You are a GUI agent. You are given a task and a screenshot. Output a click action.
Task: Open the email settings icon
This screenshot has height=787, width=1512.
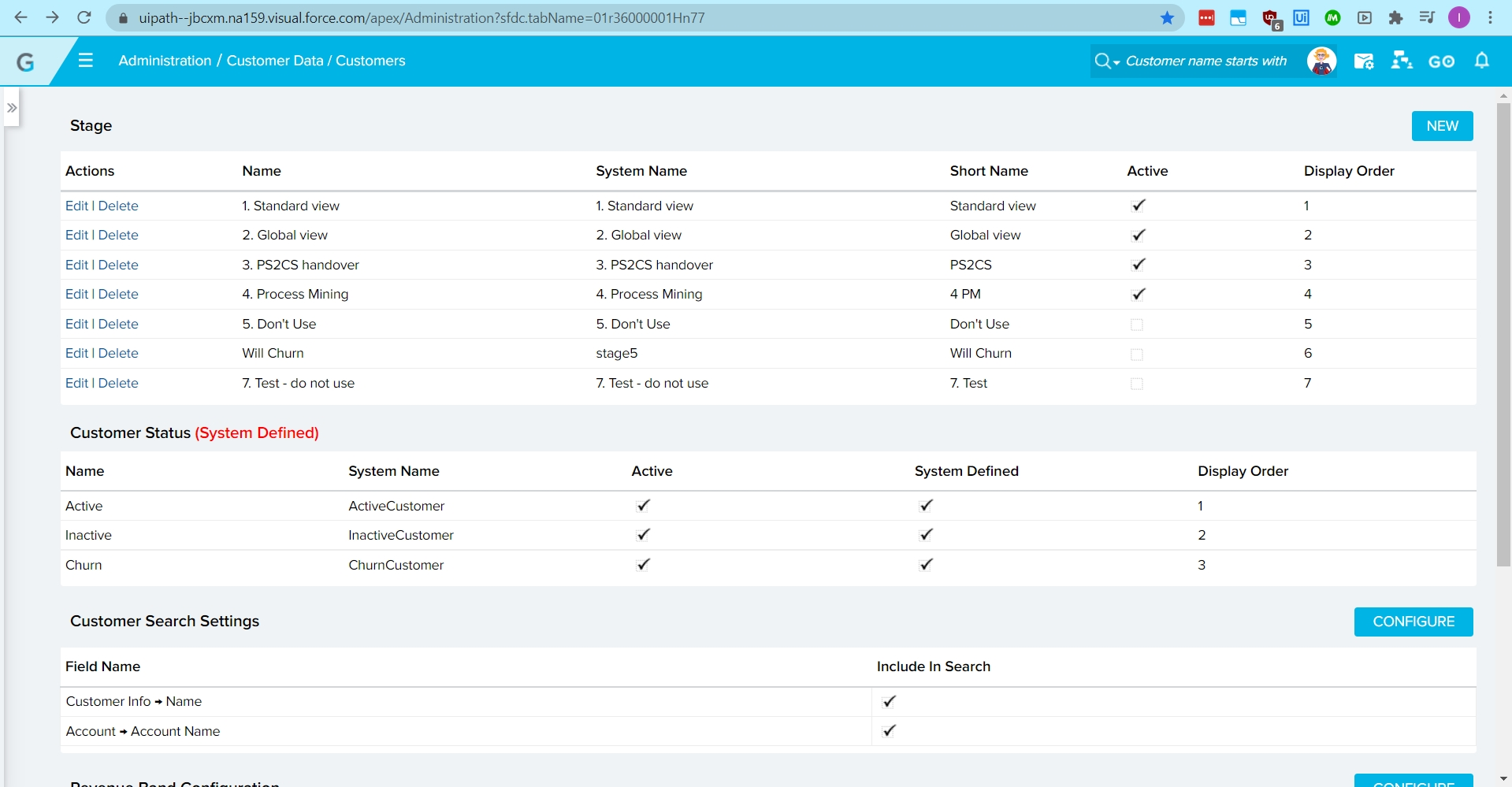click(1364, 61)
